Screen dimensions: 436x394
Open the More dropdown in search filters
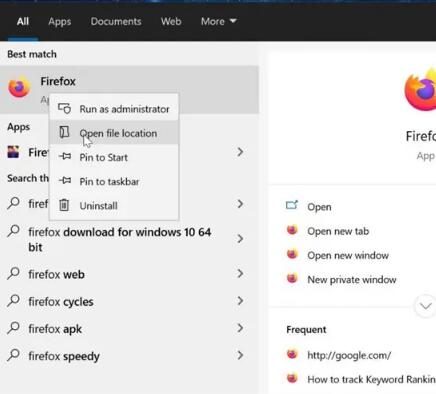click(x=218, y=21)
